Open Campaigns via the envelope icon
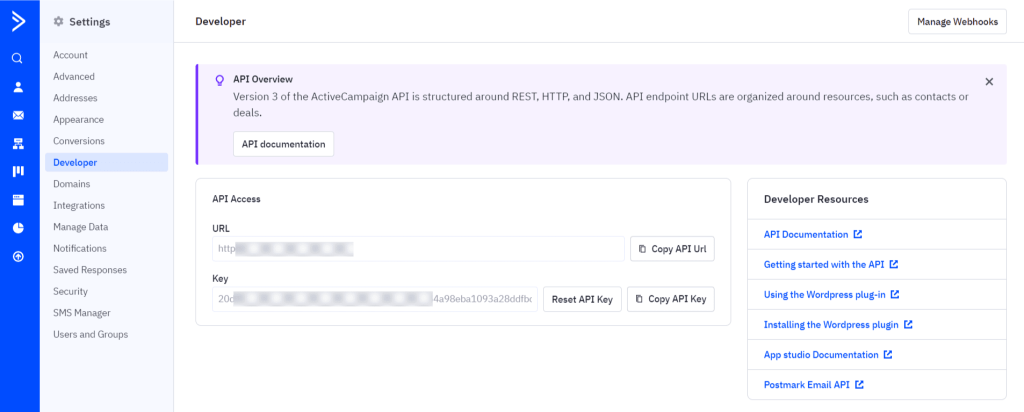 click(x=18, y=115)
